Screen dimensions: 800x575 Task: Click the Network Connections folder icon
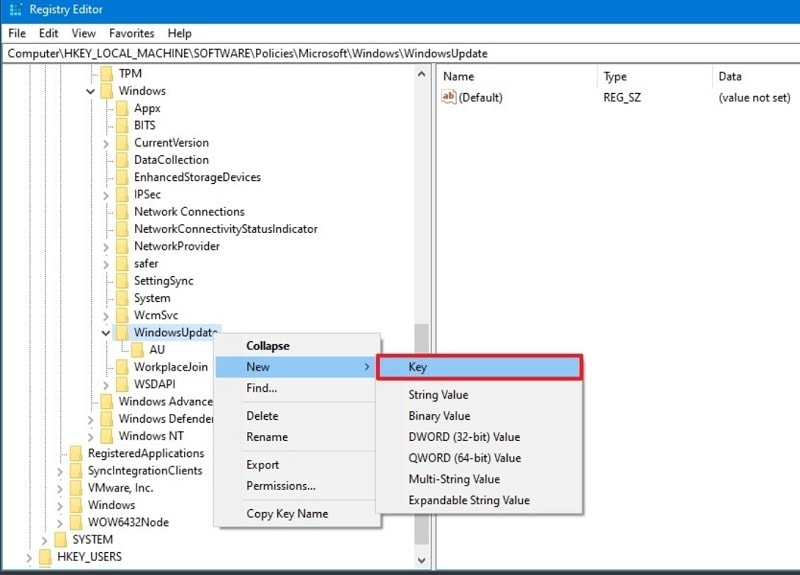[x=122, y=212]
